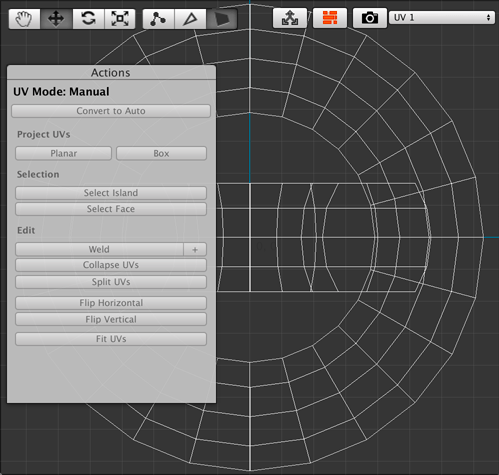Select the Pan hand tool
This screenshot has width=499, height=475.
pos(24,19)
